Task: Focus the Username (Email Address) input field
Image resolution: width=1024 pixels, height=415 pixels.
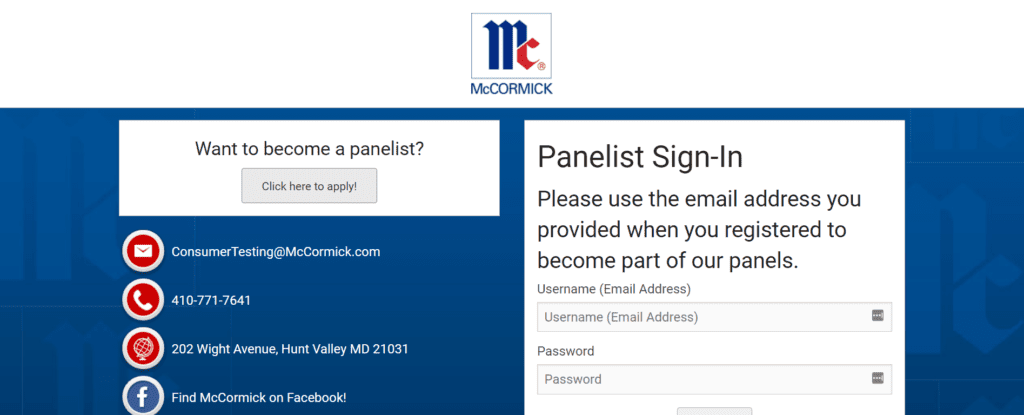Action: tap(700, 317)
